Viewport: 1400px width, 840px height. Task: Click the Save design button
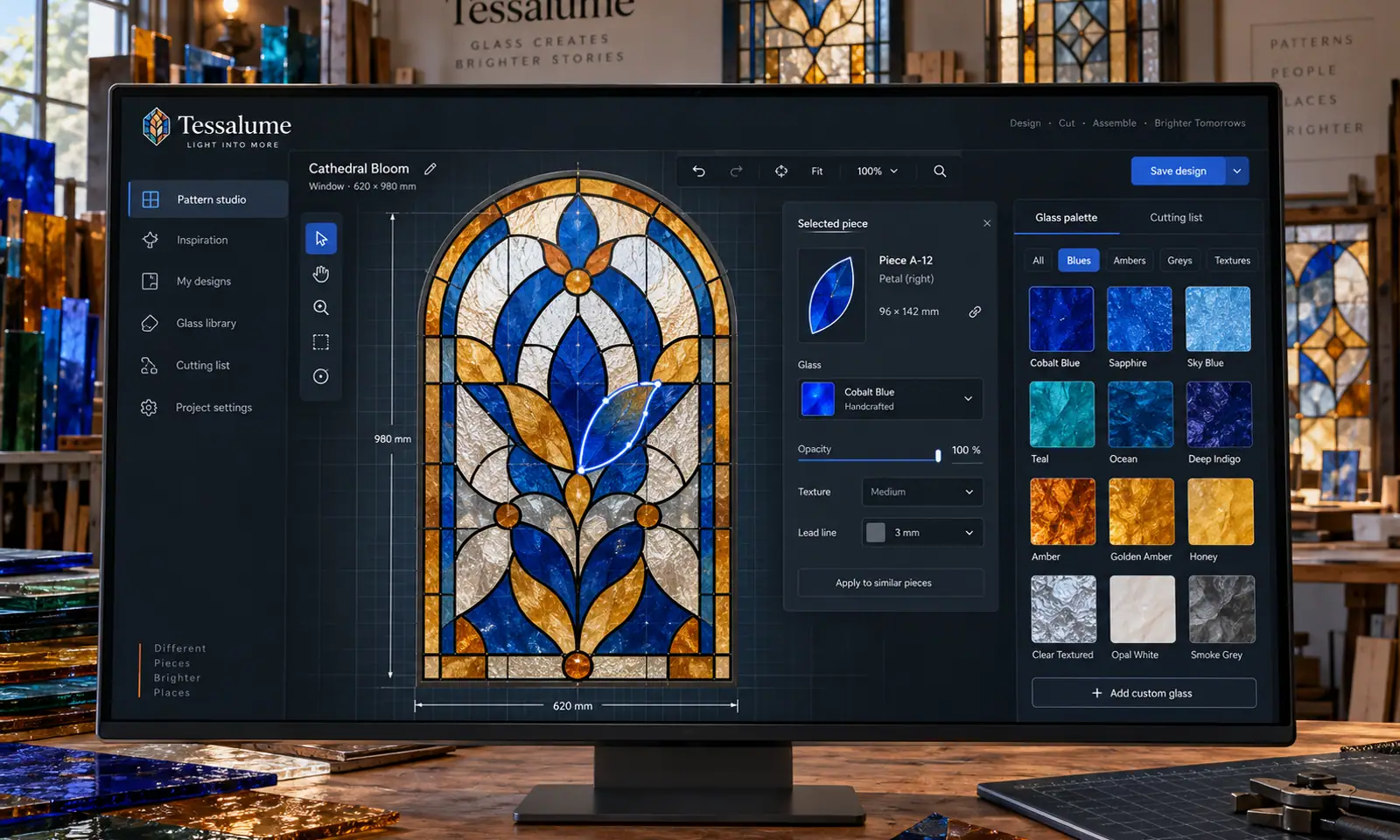(x=1178, y=171)
